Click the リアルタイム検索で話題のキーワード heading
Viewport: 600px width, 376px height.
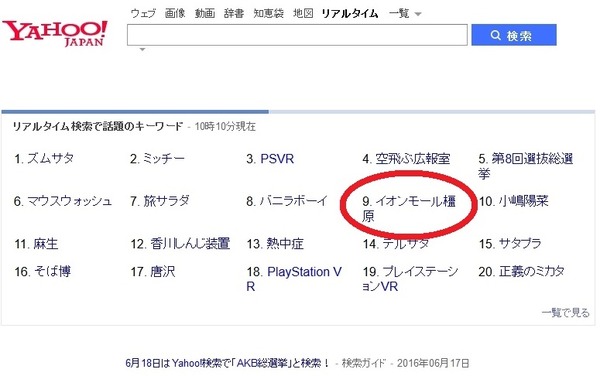(98, 126)
